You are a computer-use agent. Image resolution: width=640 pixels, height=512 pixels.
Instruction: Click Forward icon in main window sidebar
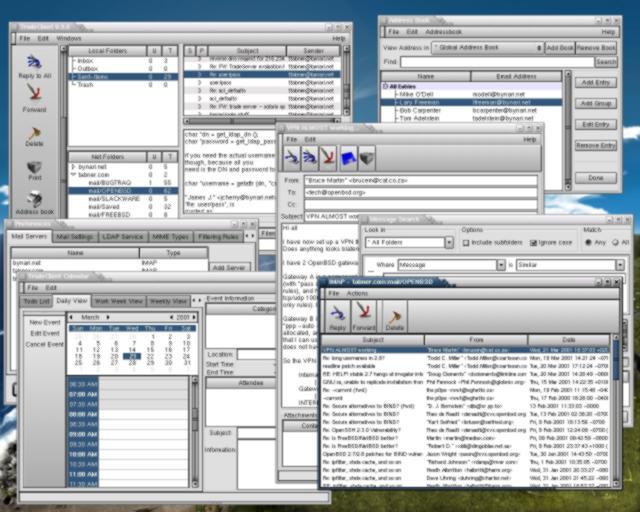(x=34, y=93)
